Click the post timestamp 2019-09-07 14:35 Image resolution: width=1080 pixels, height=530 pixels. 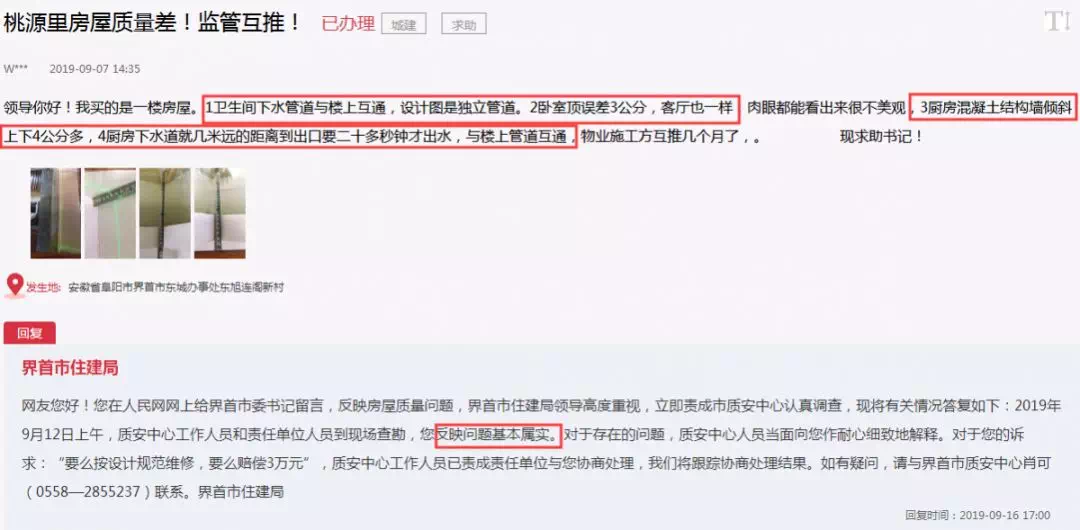coord(95,69)
